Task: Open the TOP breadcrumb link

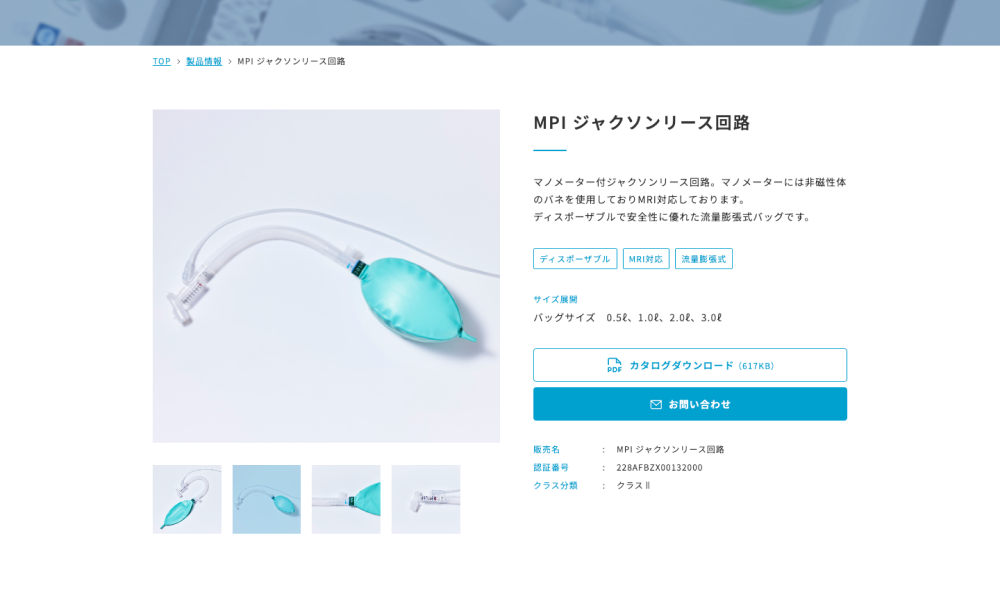Action: 161,61
